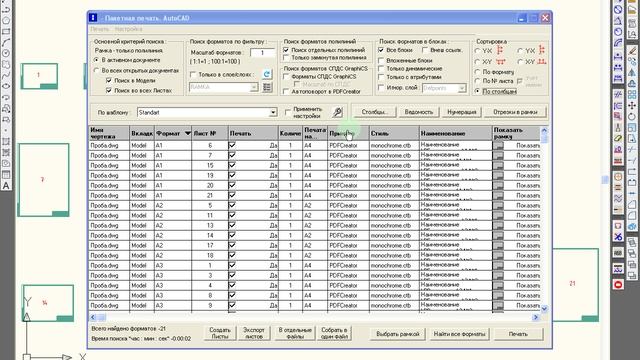
Task: Click the Столбцы... button
Action: [374, 112]
